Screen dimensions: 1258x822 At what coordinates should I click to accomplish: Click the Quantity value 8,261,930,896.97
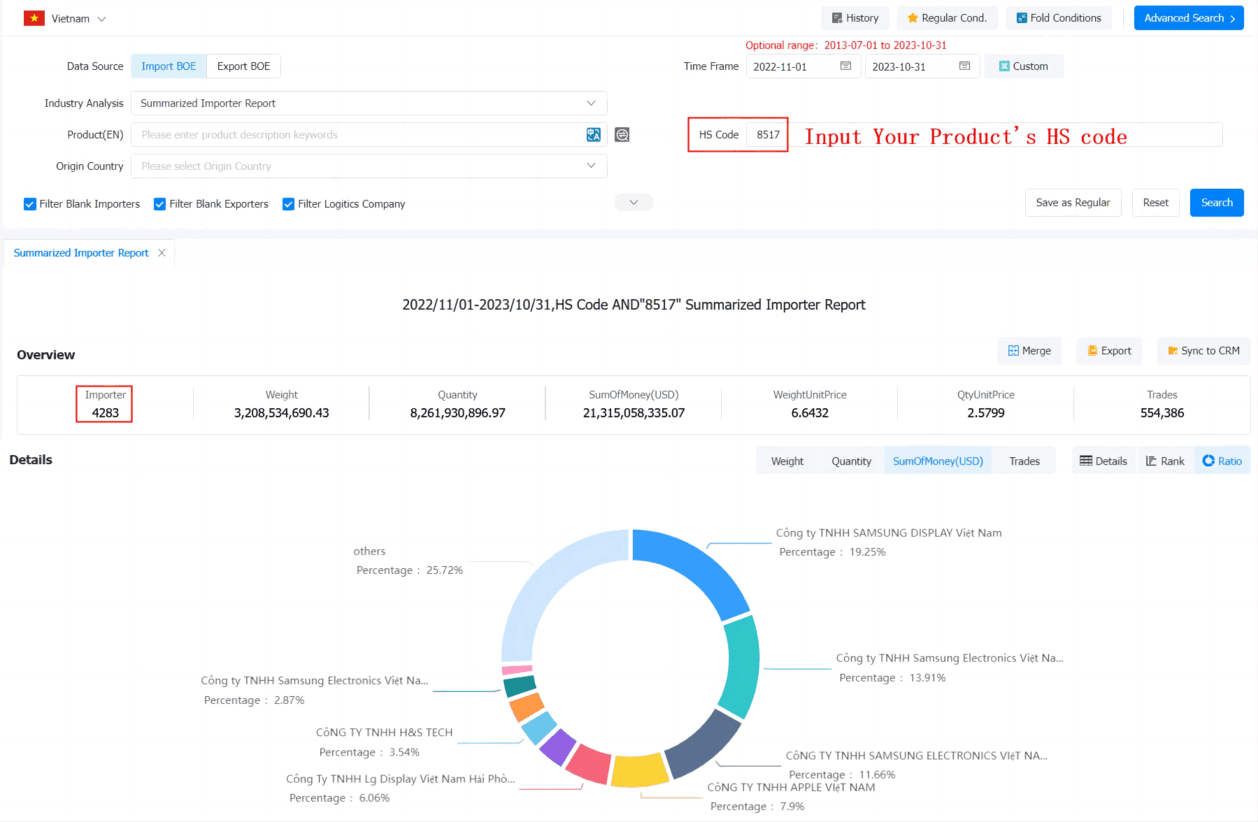tap(457, 413)
